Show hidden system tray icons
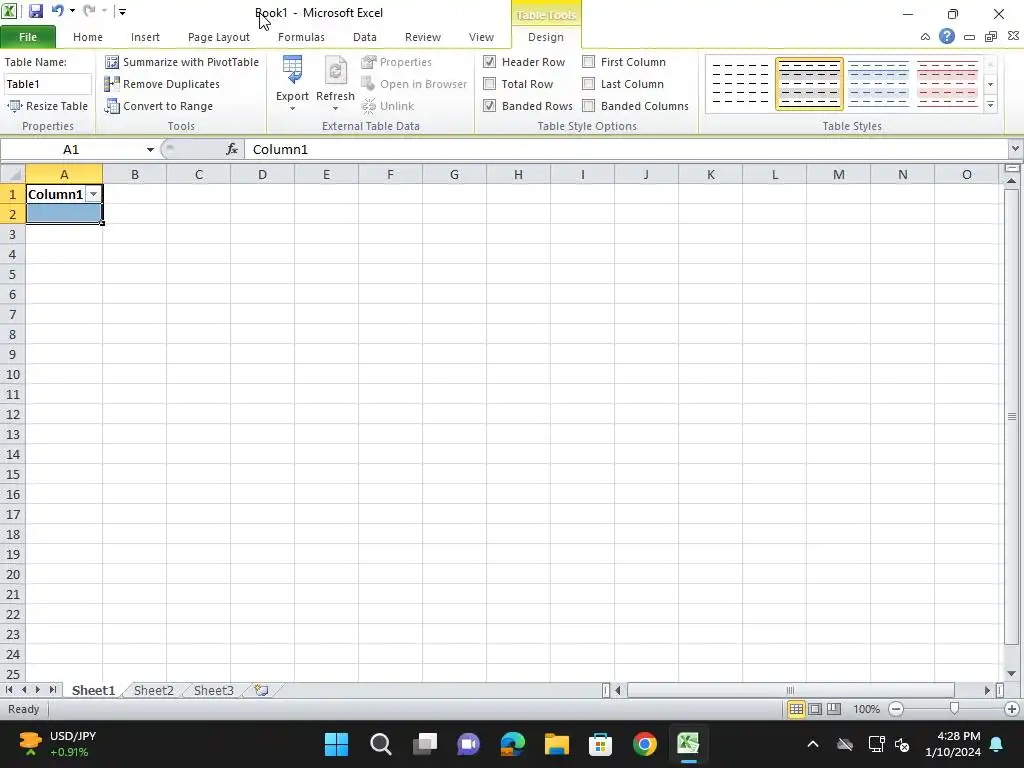Screen dimensions: 1024x768 pyautogui.click(x=813, y=744)
